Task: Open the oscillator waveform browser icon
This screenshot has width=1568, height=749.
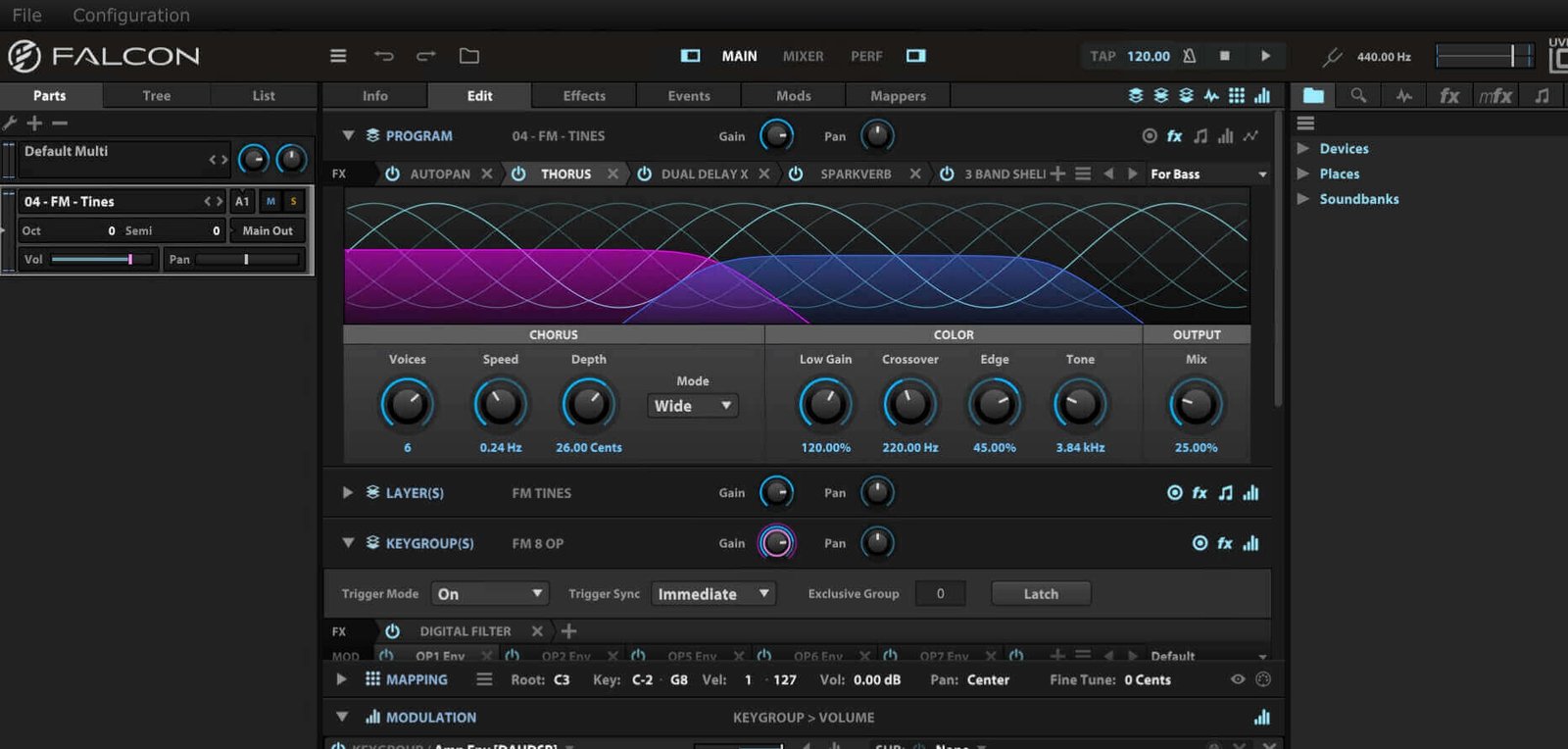Action: pyautogui.click(x=1404, y=95)
